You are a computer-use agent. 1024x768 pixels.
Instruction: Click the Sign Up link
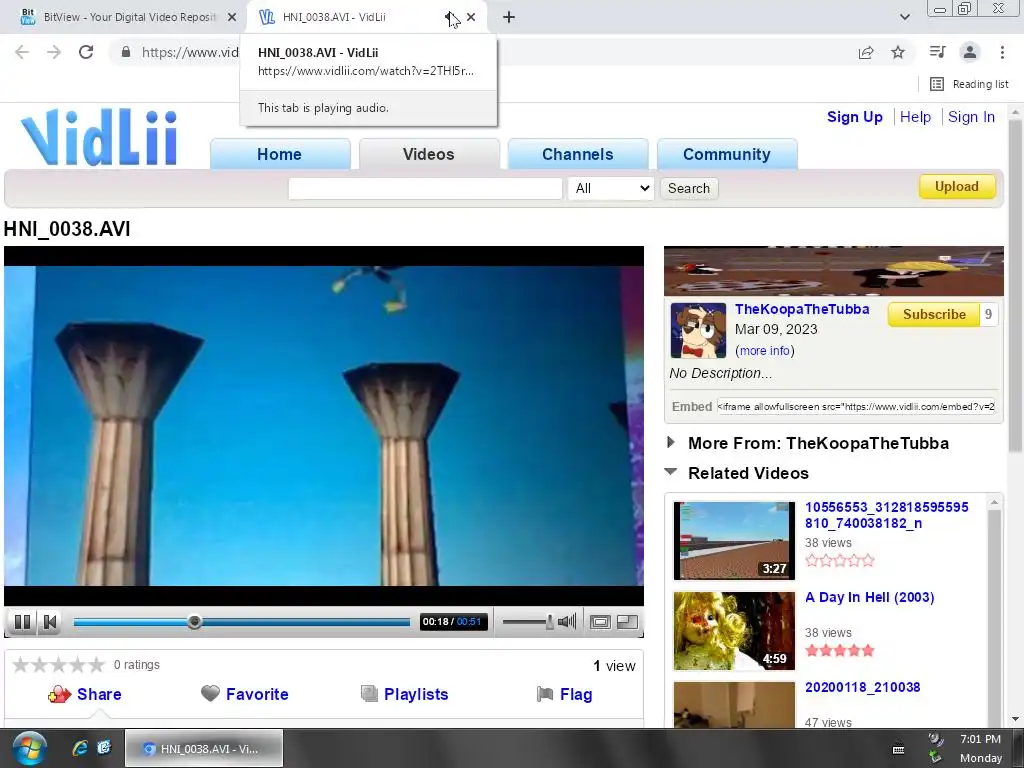pyautogui.click(x=854, y=117)
